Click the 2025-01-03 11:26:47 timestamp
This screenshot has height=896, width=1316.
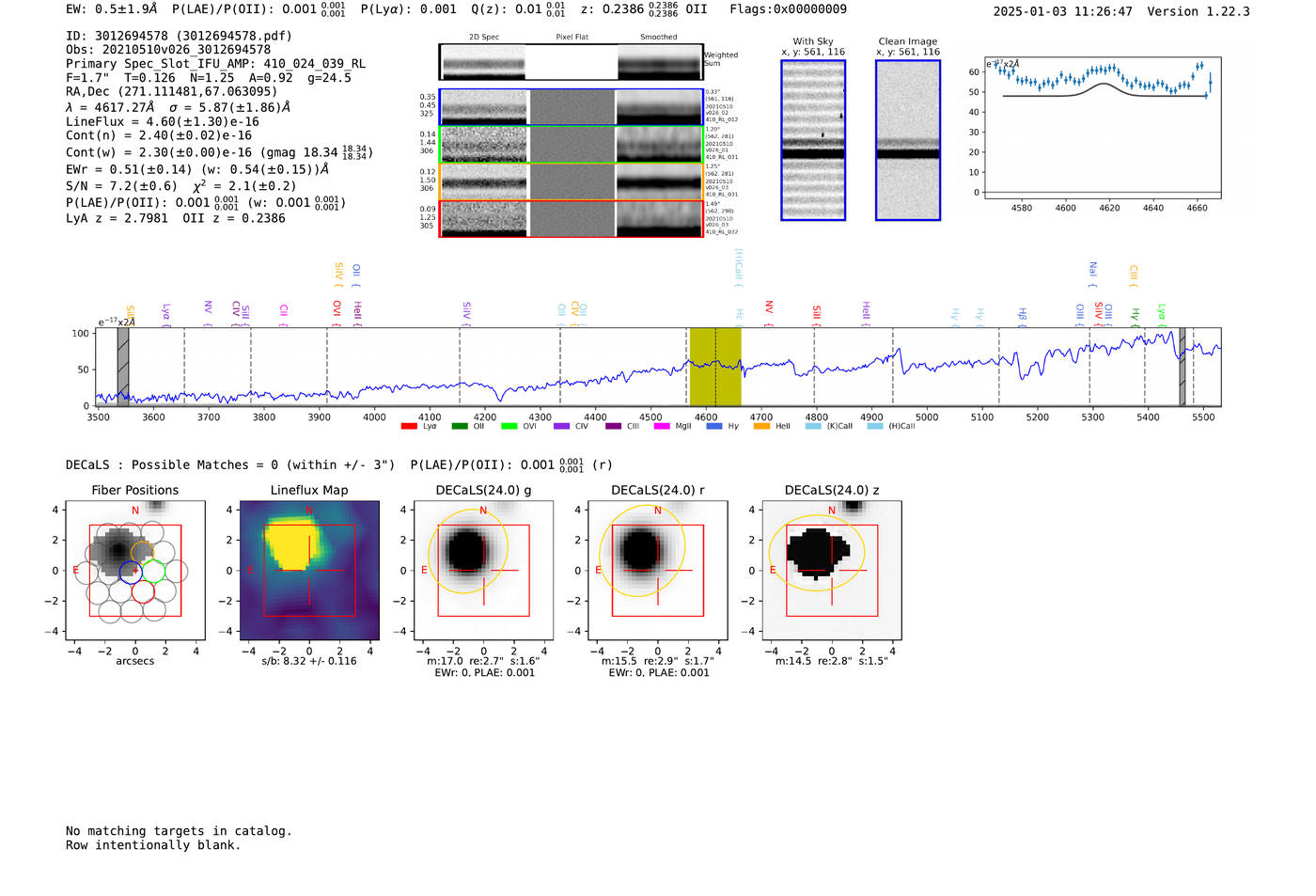click(x=1063, y=12)
